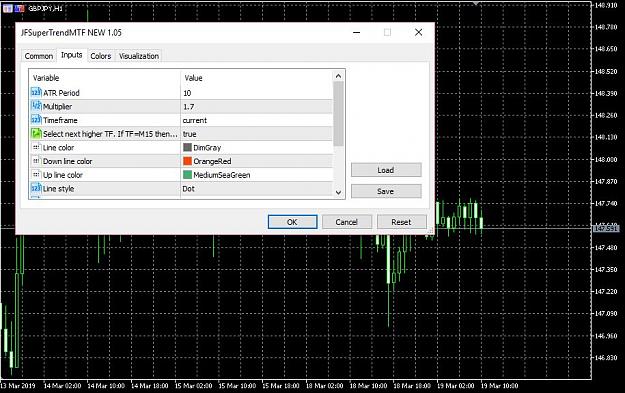Select the Multiplier value 1.7

pos(189,106)
